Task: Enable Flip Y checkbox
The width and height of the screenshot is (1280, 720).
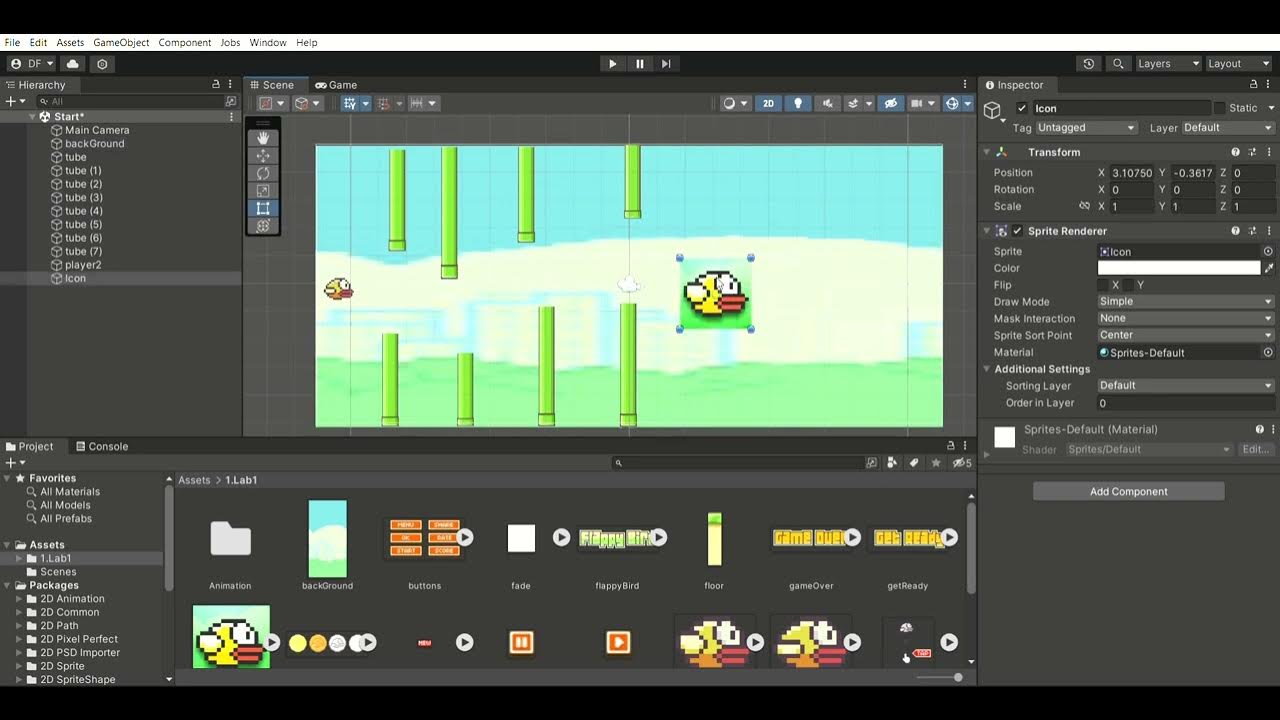Action: coord(1127,285)
